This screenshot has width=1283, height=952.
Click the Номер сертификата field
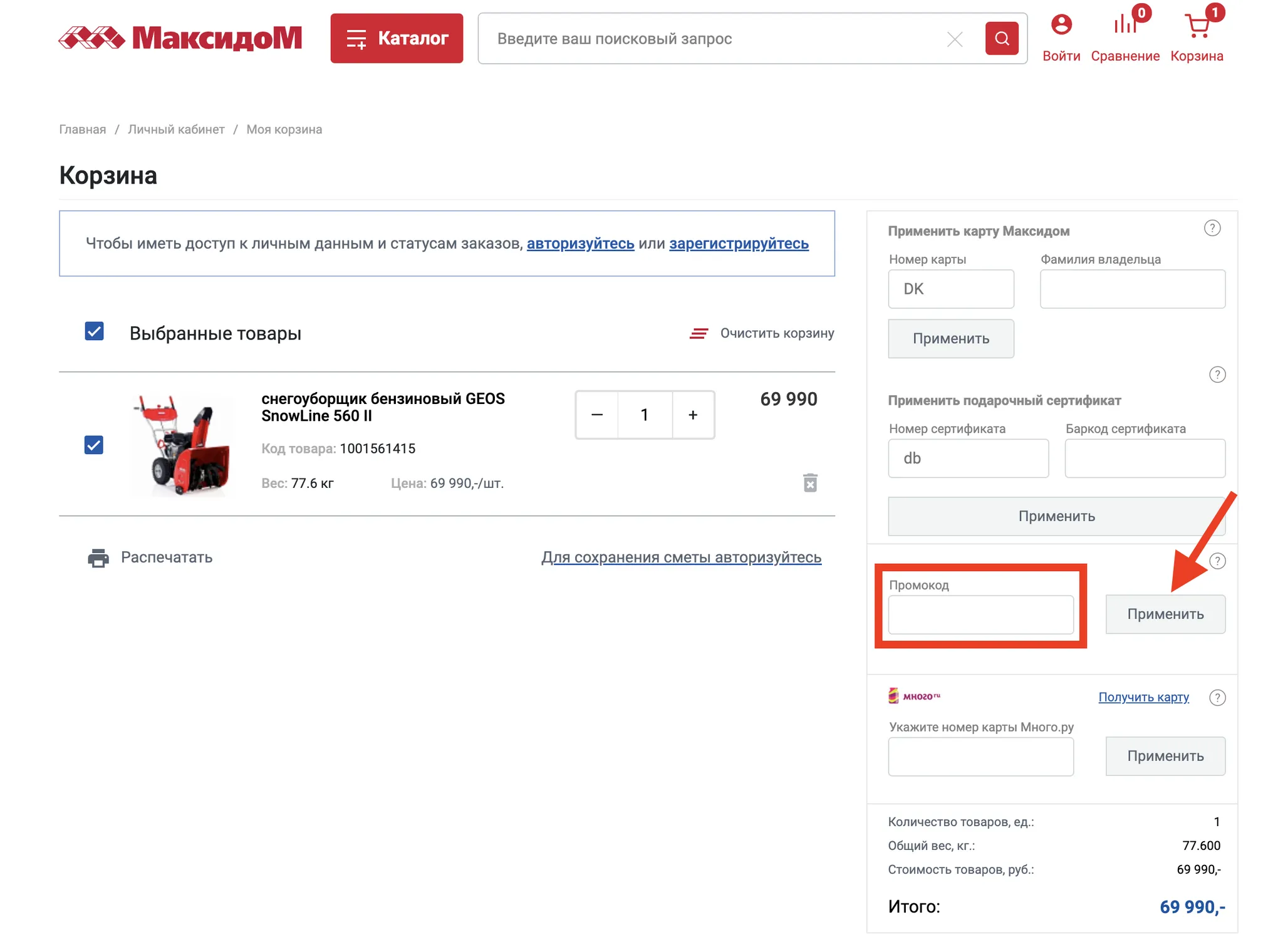click(969, 458)
